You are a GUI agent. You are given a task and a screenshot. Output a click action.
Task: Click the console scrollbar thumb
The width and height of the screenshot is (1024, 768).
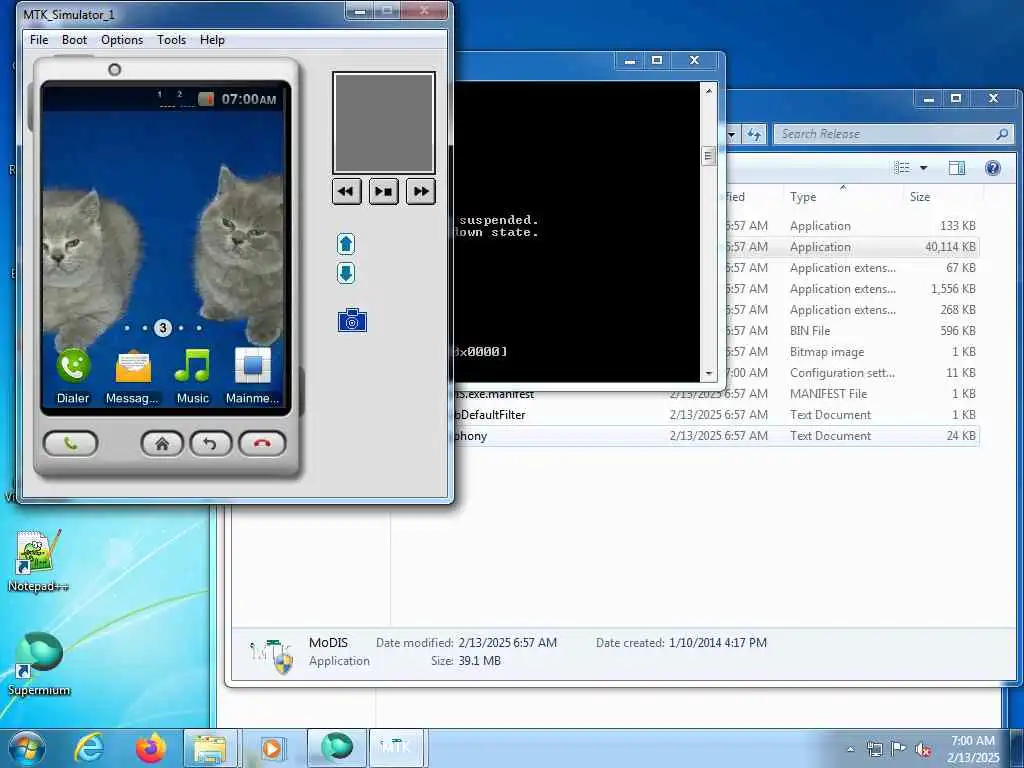tap(708, 156)
